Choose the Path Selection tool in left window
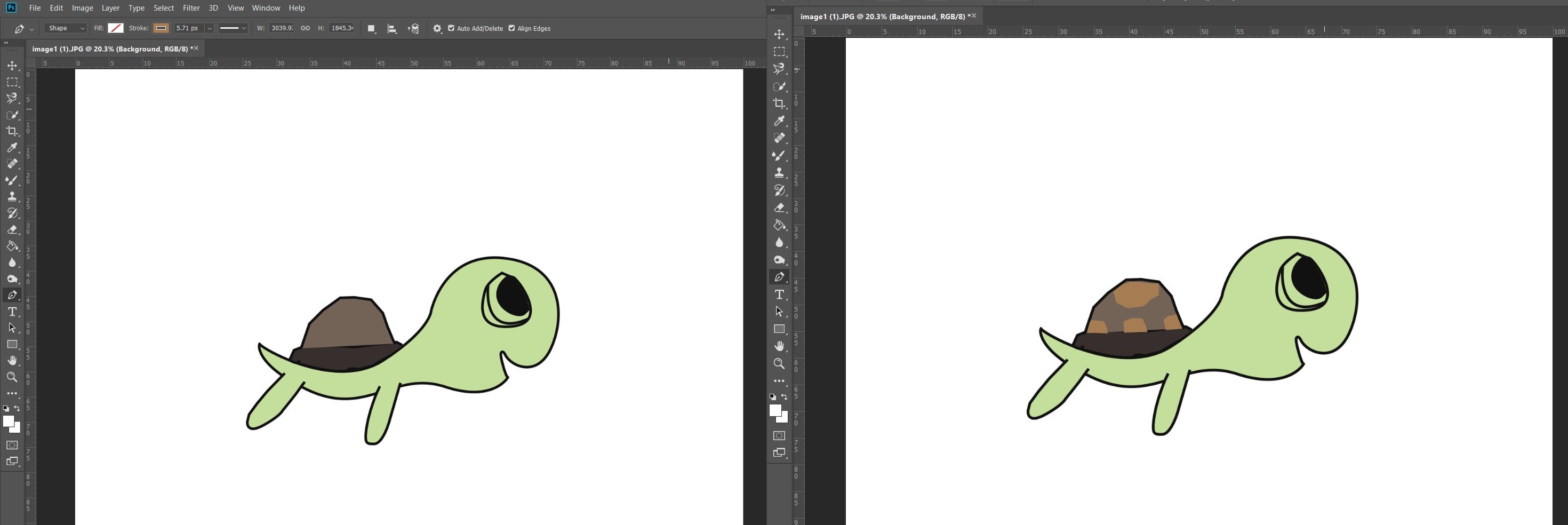This screenshot has width=1568, height=525. pyautogui.click(x=12, y=328)
